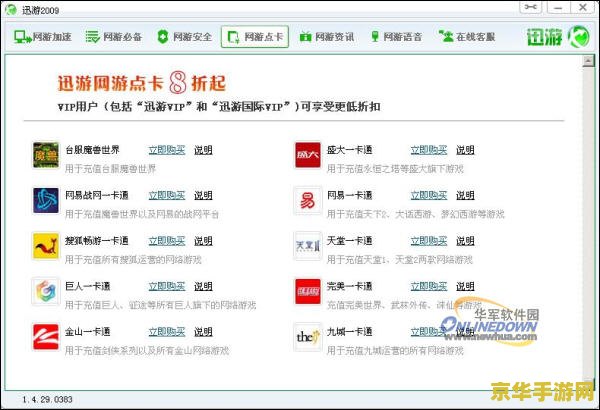
Task: Click the 网易战网一卡通 icon
Action: tap(46, 200)
